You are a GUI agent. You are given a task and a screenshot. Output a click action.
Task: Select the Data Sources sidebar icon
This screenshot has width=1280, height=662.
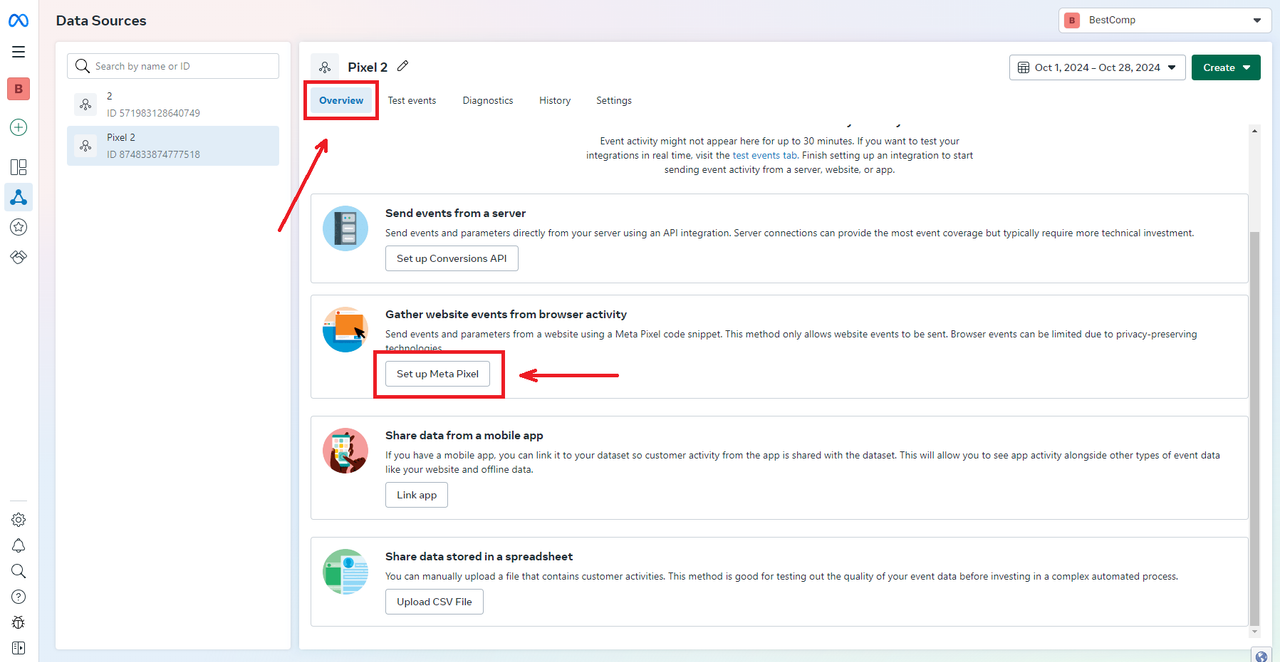coord(18,197)
